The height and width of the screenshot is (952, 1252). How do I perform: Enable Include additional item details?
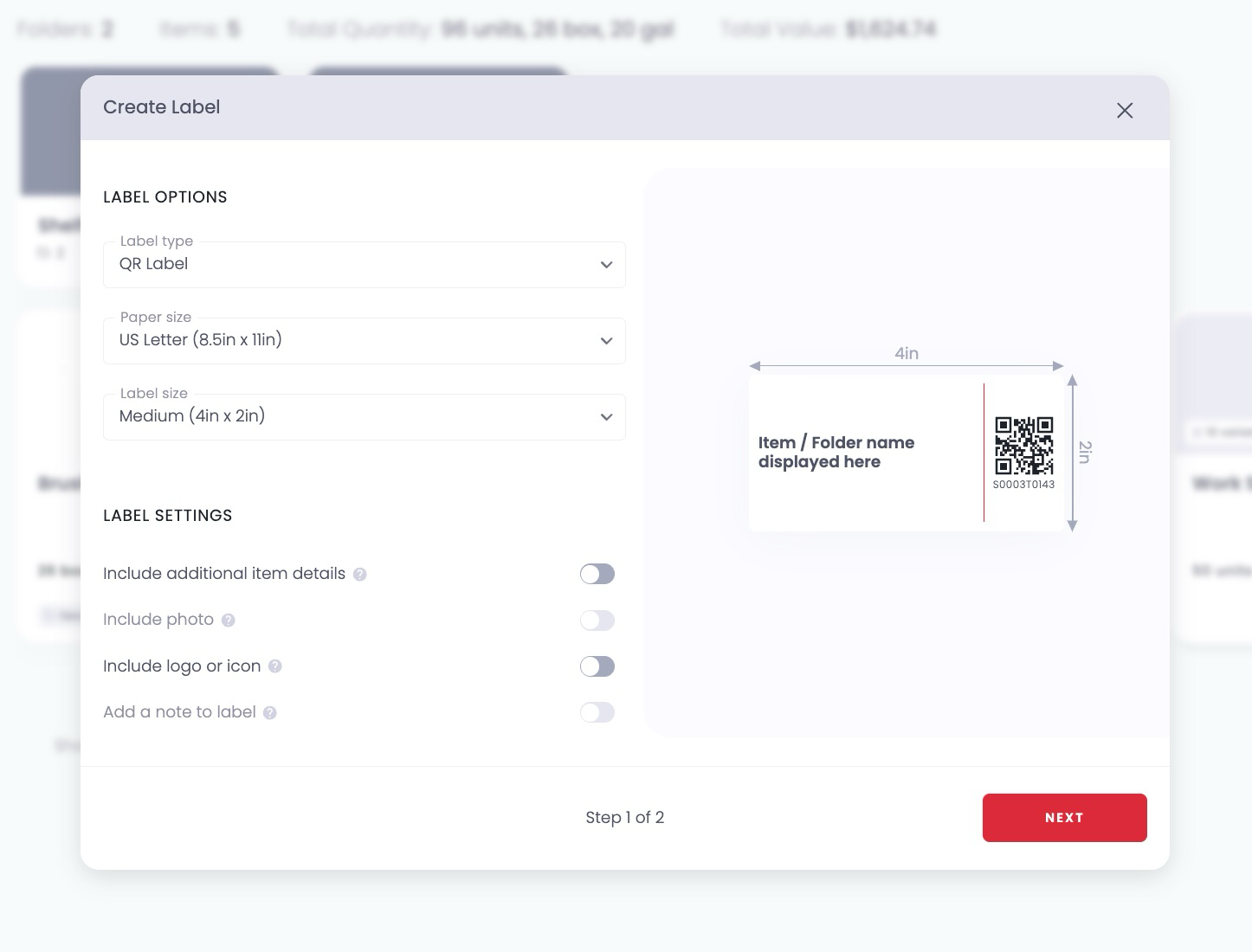(x=597, y=574)
